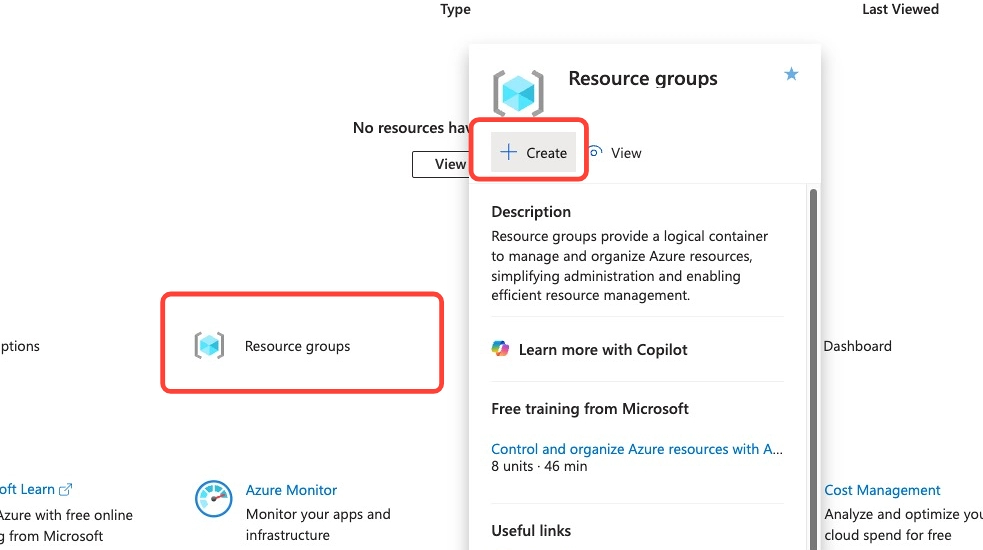This screenshot has height=550, width=983.
Task: Open the Azure Monitor link
Action: pos(291,490)
